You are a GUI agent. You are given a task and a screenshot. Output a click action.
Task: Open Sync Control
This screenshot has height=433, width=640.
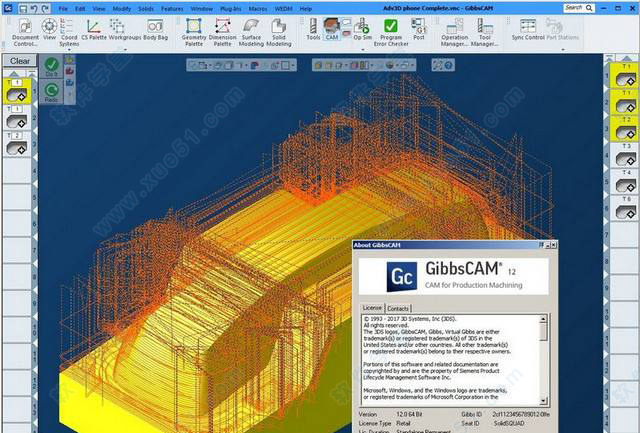click(x=528, y=29)
